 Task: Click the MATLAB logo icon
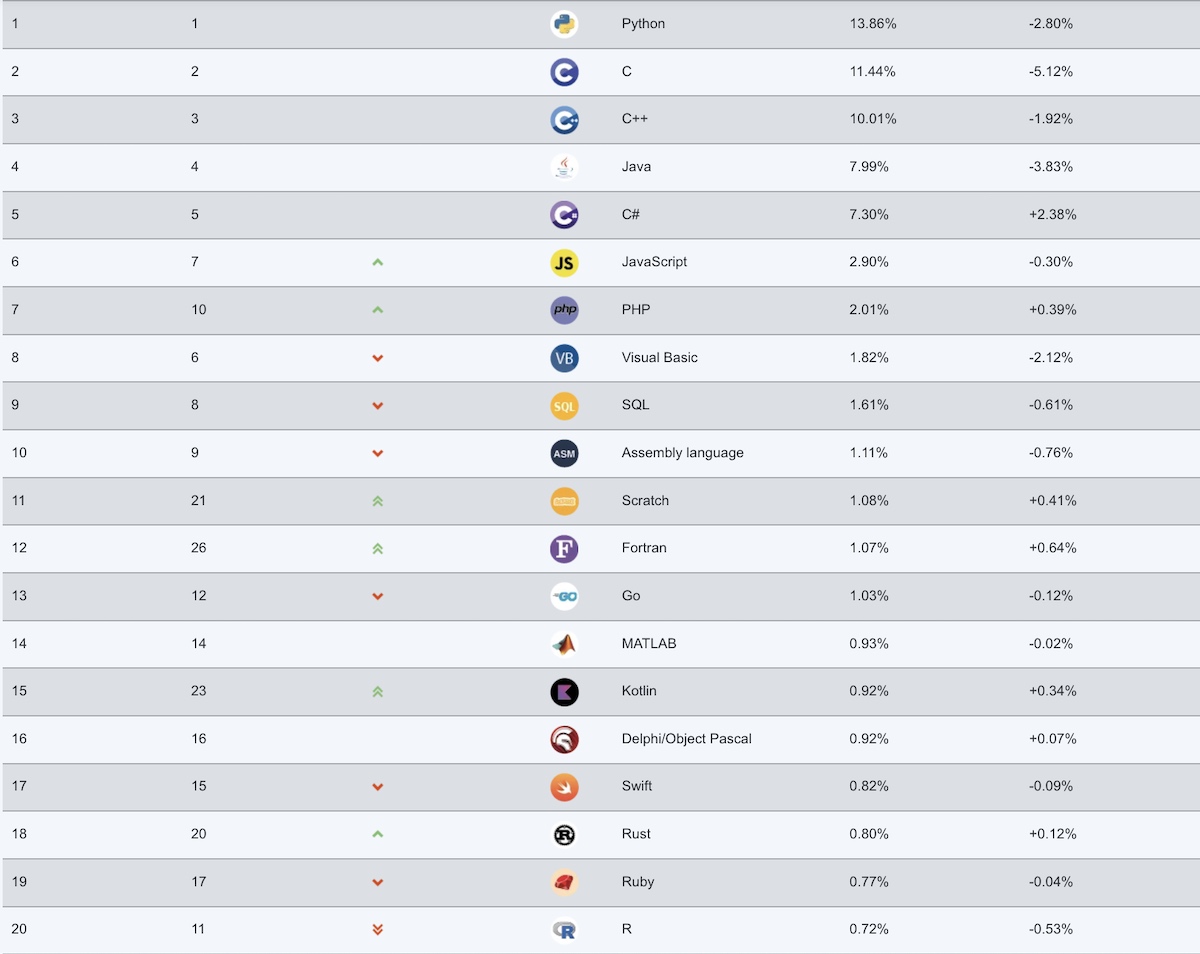pos(564,644)
